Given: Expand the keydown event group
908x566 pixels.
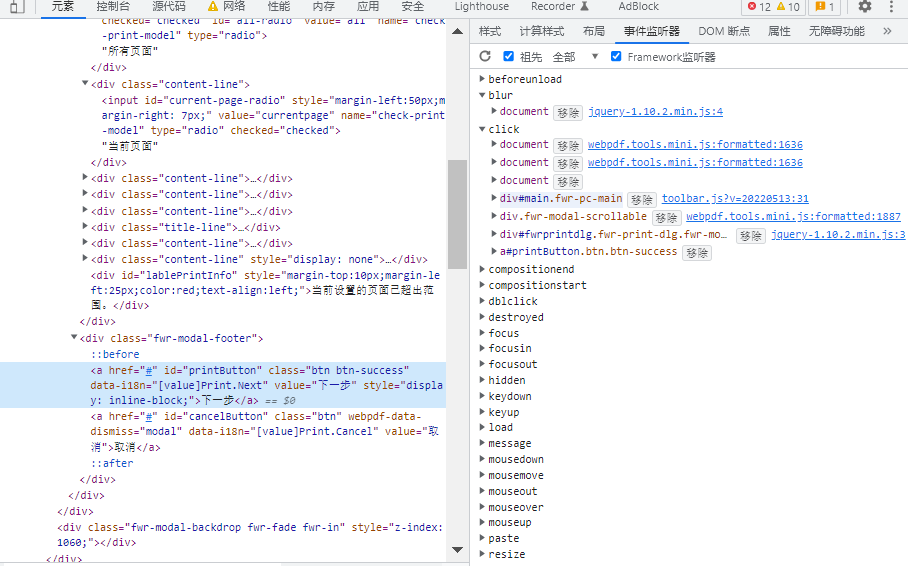Looking at the screenshot, I should (x=482, y=396).
